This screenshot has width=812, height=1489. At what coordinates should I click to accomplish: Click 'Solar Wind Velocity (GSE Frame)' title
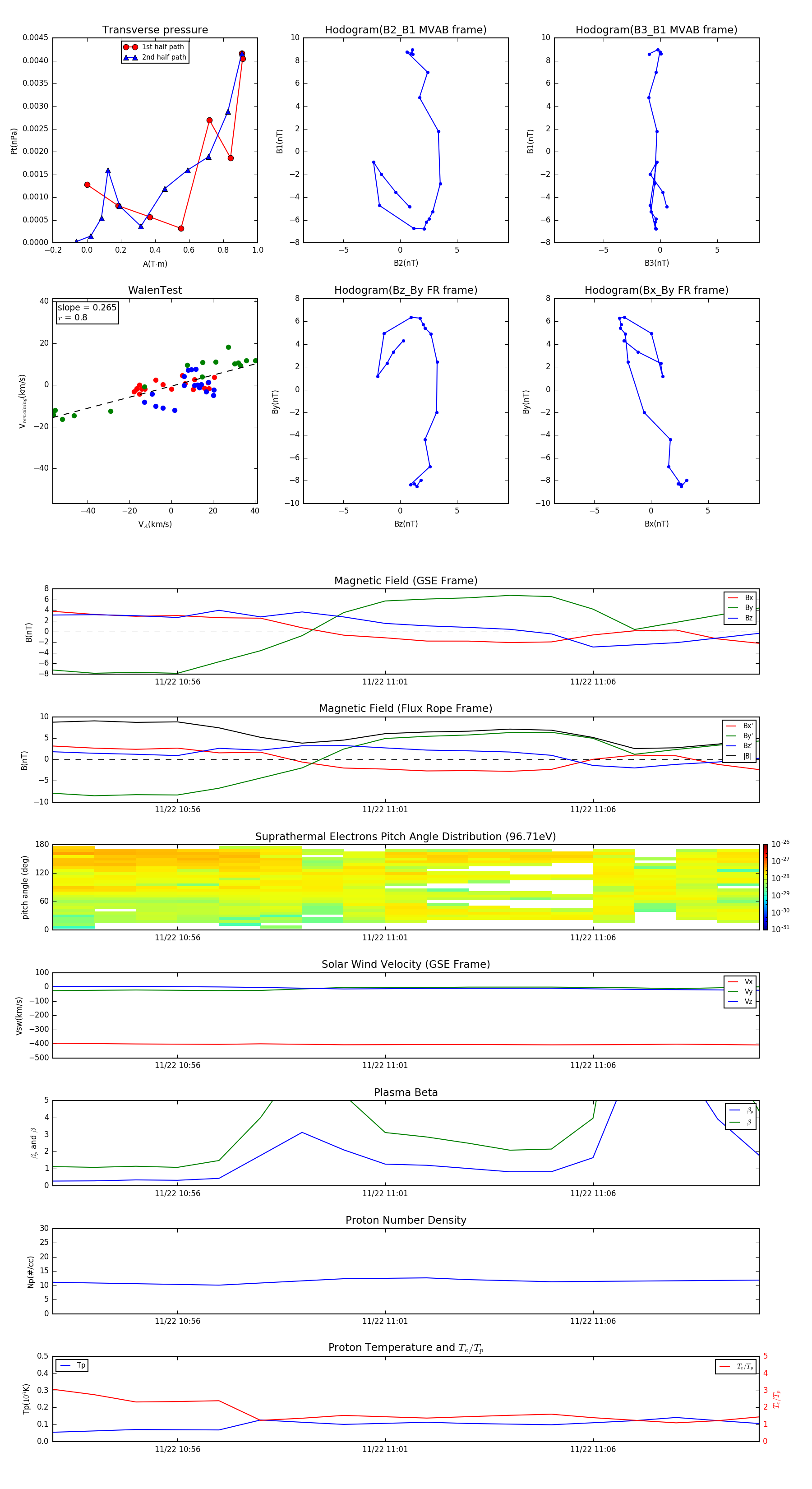406,965
